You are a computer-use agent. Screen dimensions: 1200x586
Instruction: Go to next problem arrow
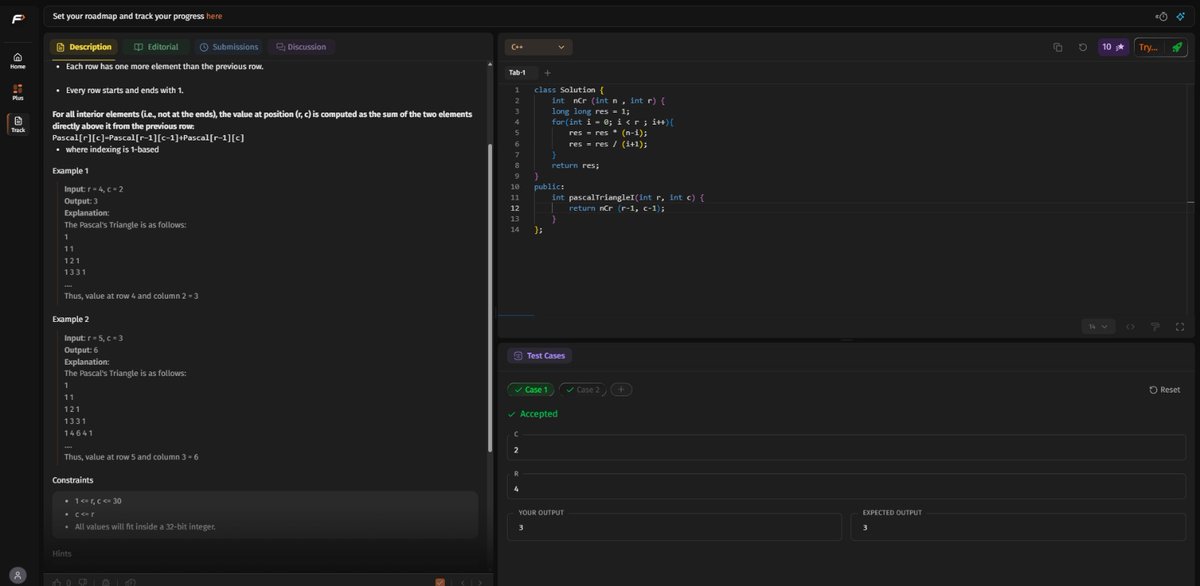click(x=480, y=582)
